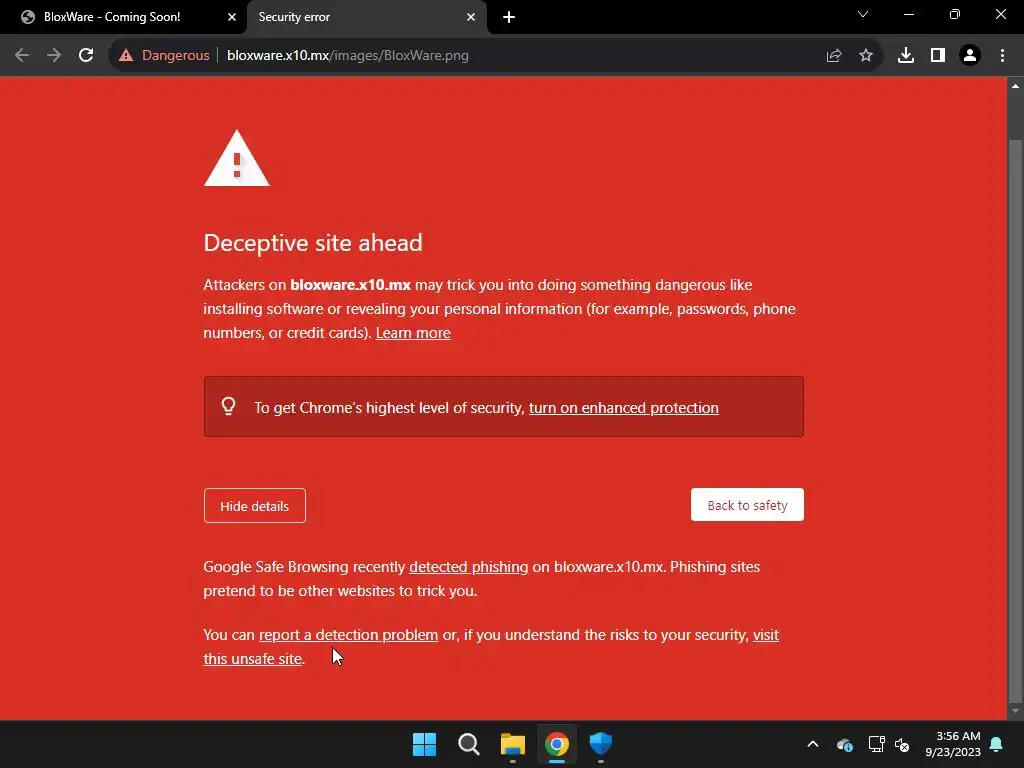Click the OneDrive cloud tray icon
Screen dimensions: 1024x768
tap(844, 744)
